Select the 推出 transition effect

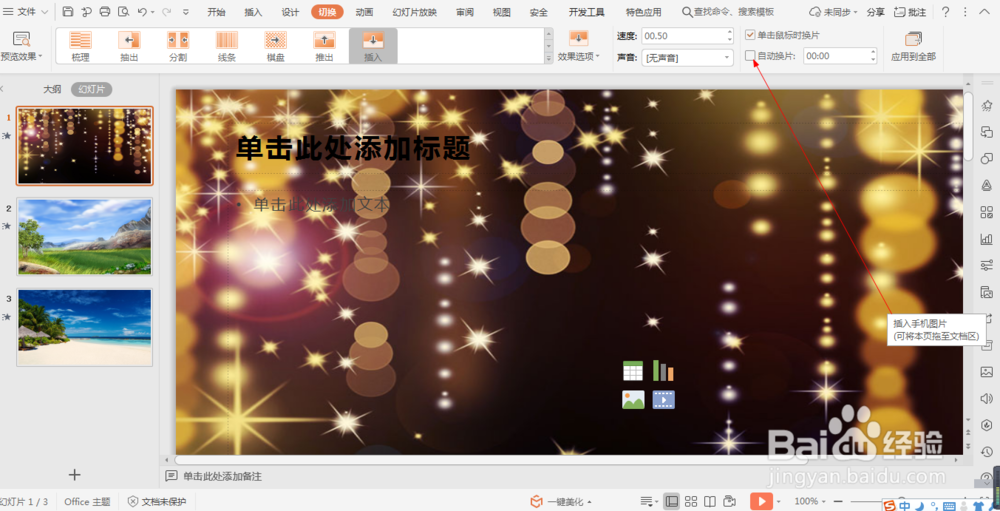324,47
